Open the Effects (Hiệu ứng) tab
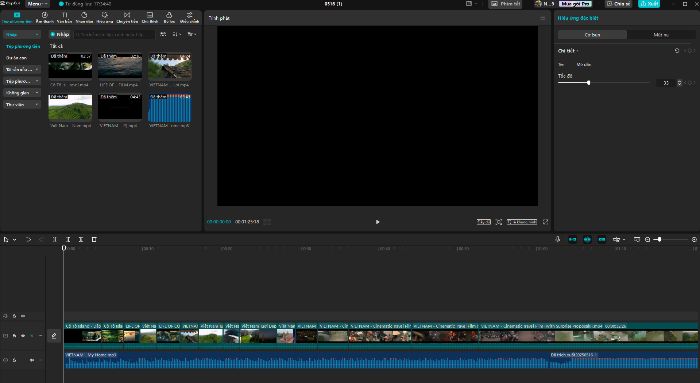Viewport: 700px width, 383px height. pyautogui.click(x=105, y=17)
